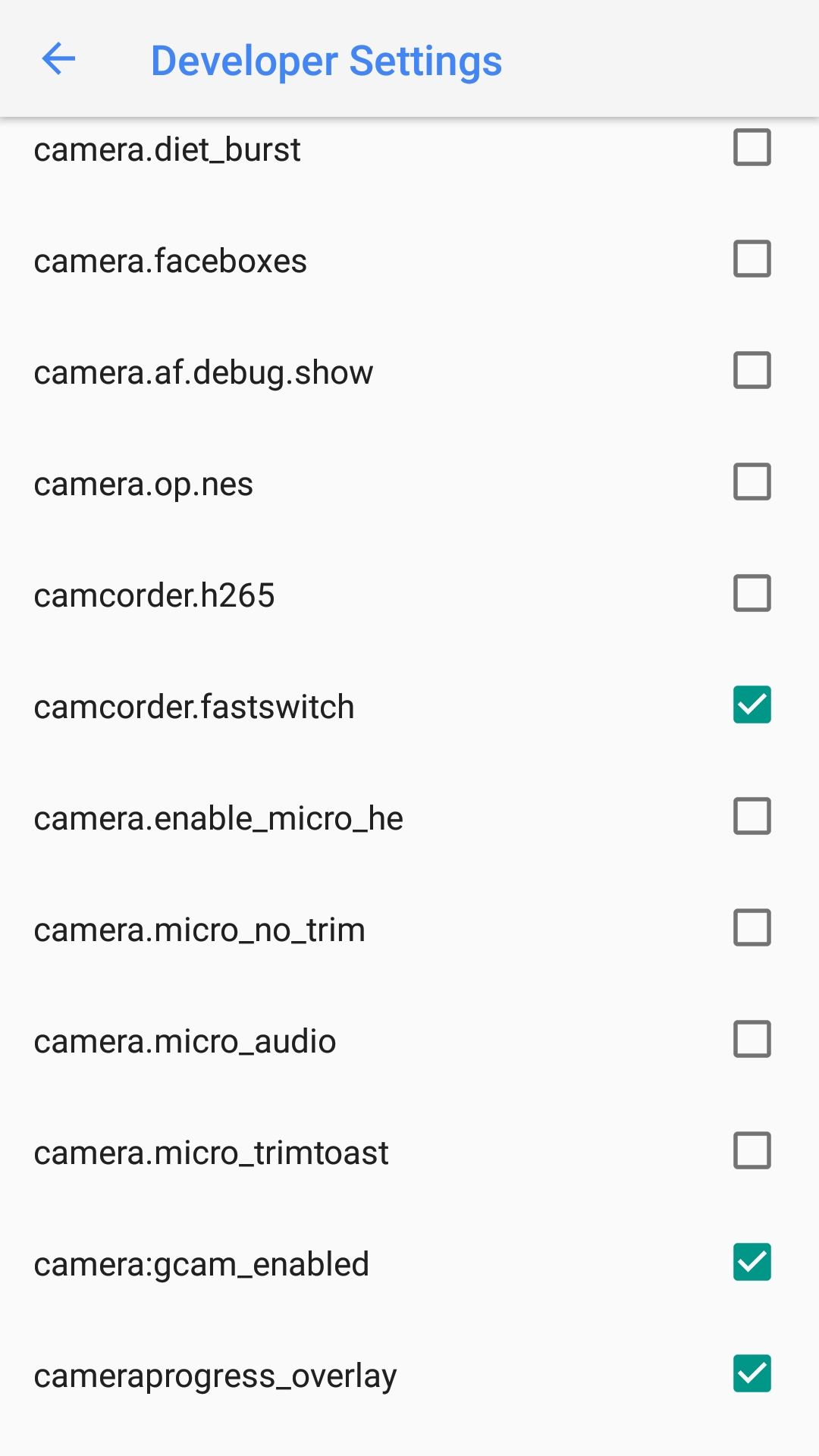
Task: Disable camera:gcam_enabled checkbox
Action: tap(752, 1262)
